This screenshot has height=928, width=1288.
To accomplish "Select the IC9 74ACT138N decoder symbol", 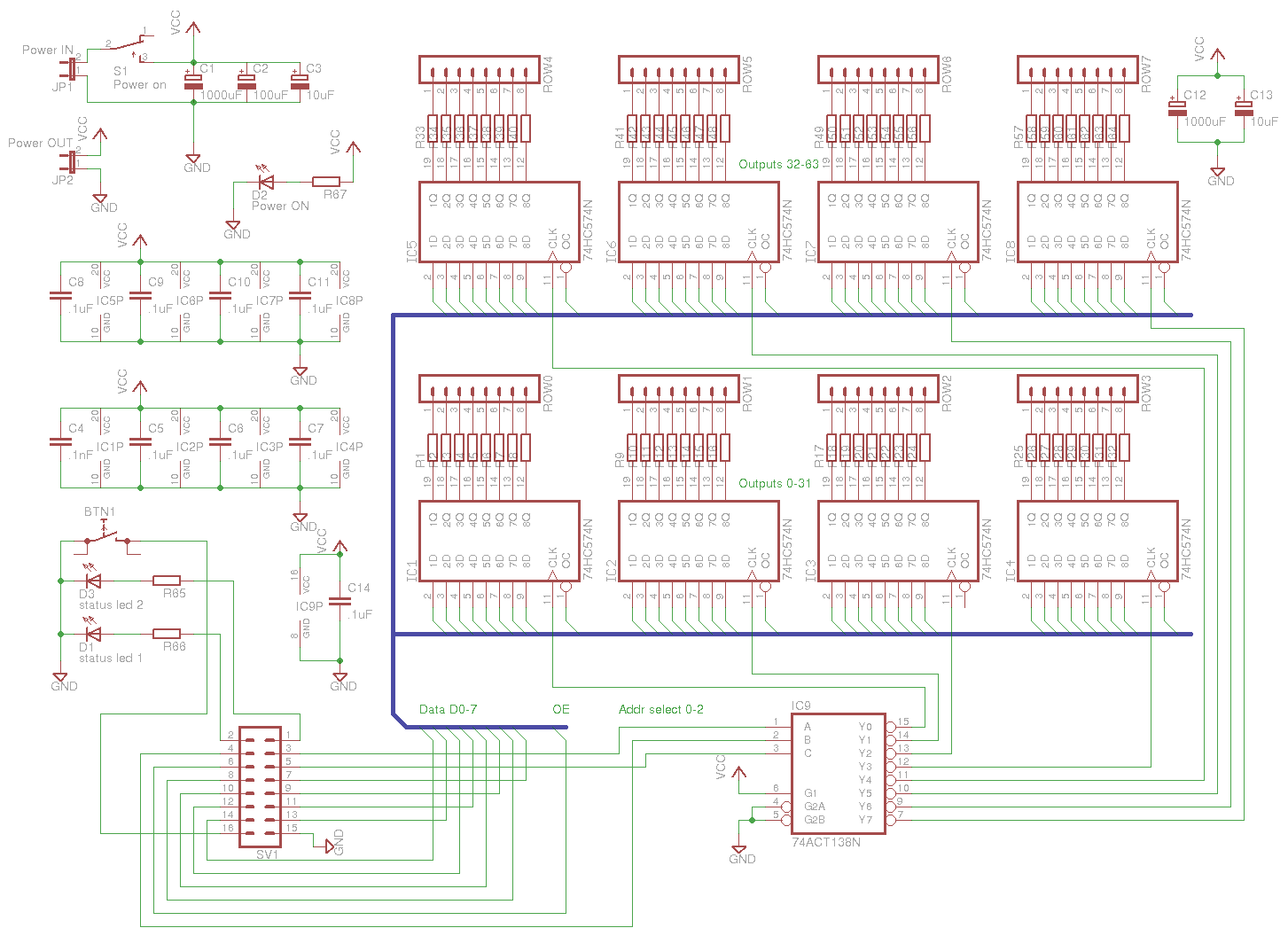I will pyautogui.click(x=838, y=776).
